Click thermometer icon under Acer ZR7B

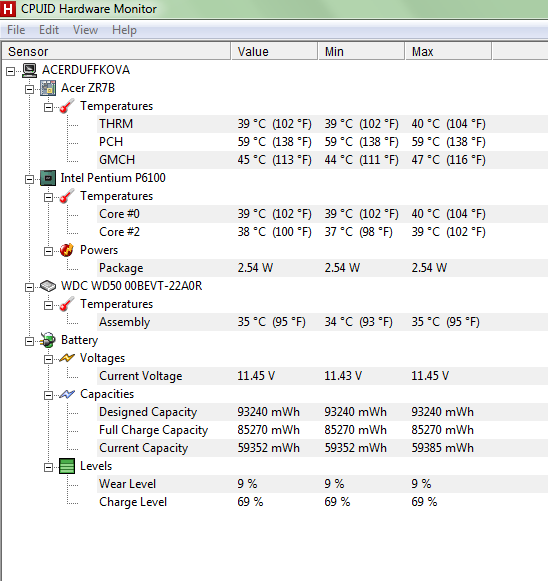coord(67,106)
